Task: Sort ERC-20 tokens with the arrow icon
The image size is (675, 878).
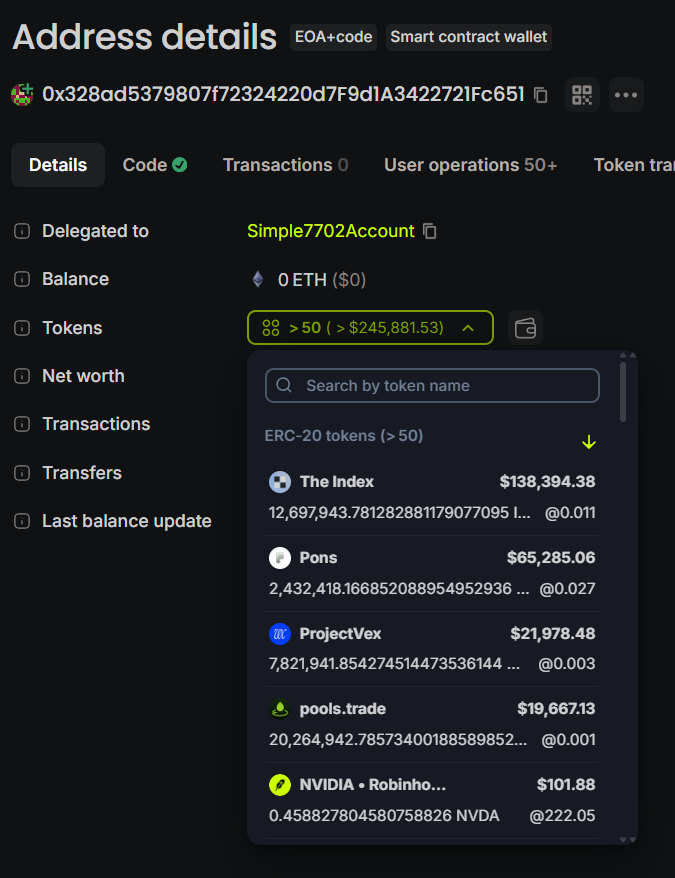Action: pos(589,442)
